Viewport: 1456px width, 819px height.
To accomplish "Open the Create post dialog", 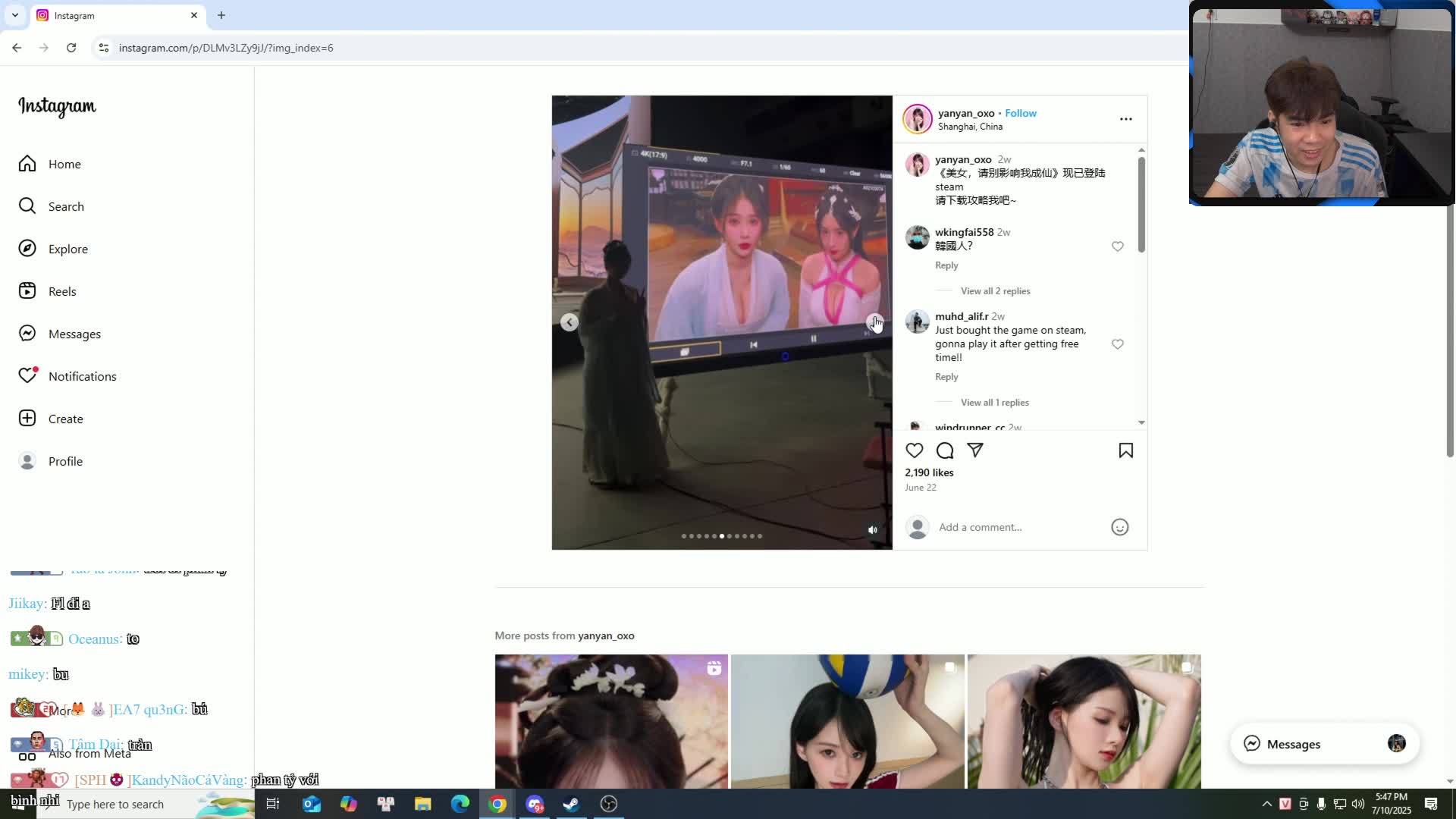I will point(64,419).
